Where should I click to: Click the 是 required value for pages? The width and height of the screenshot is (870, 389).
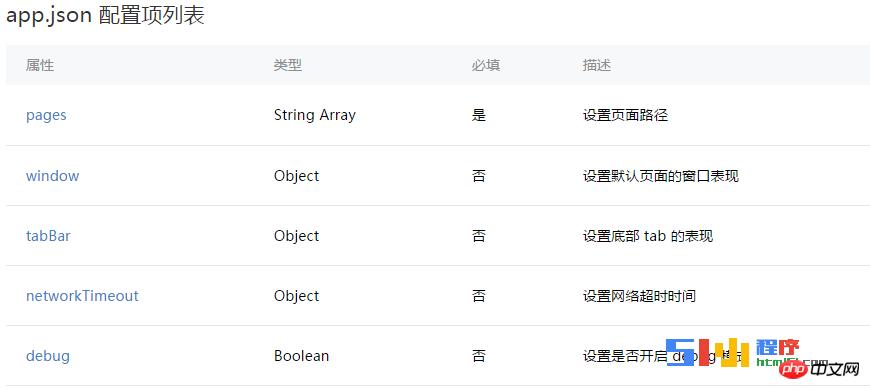478,115
